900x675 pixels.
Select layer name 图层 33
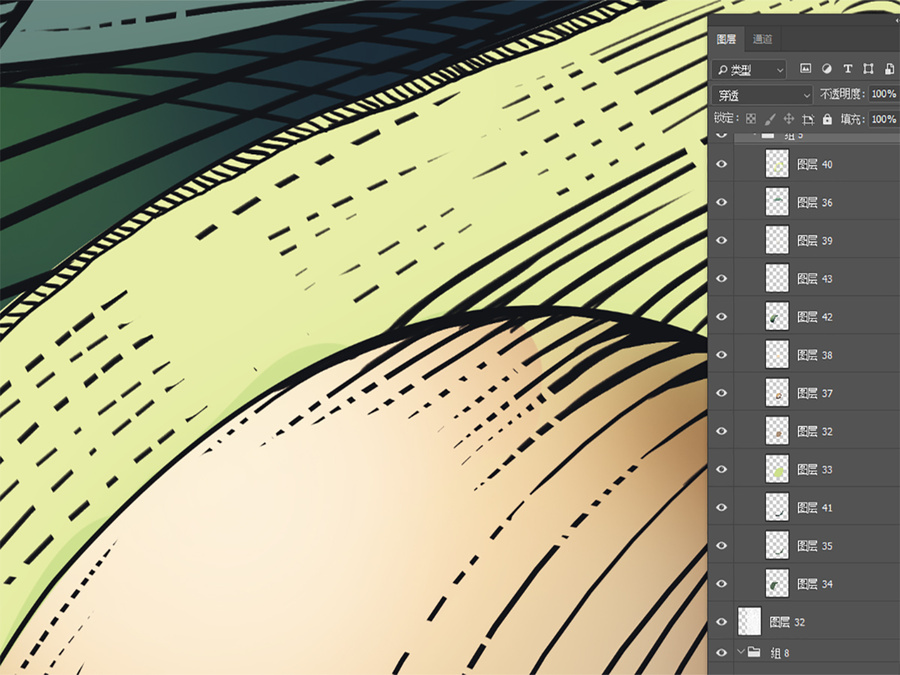tap(814, 470)
